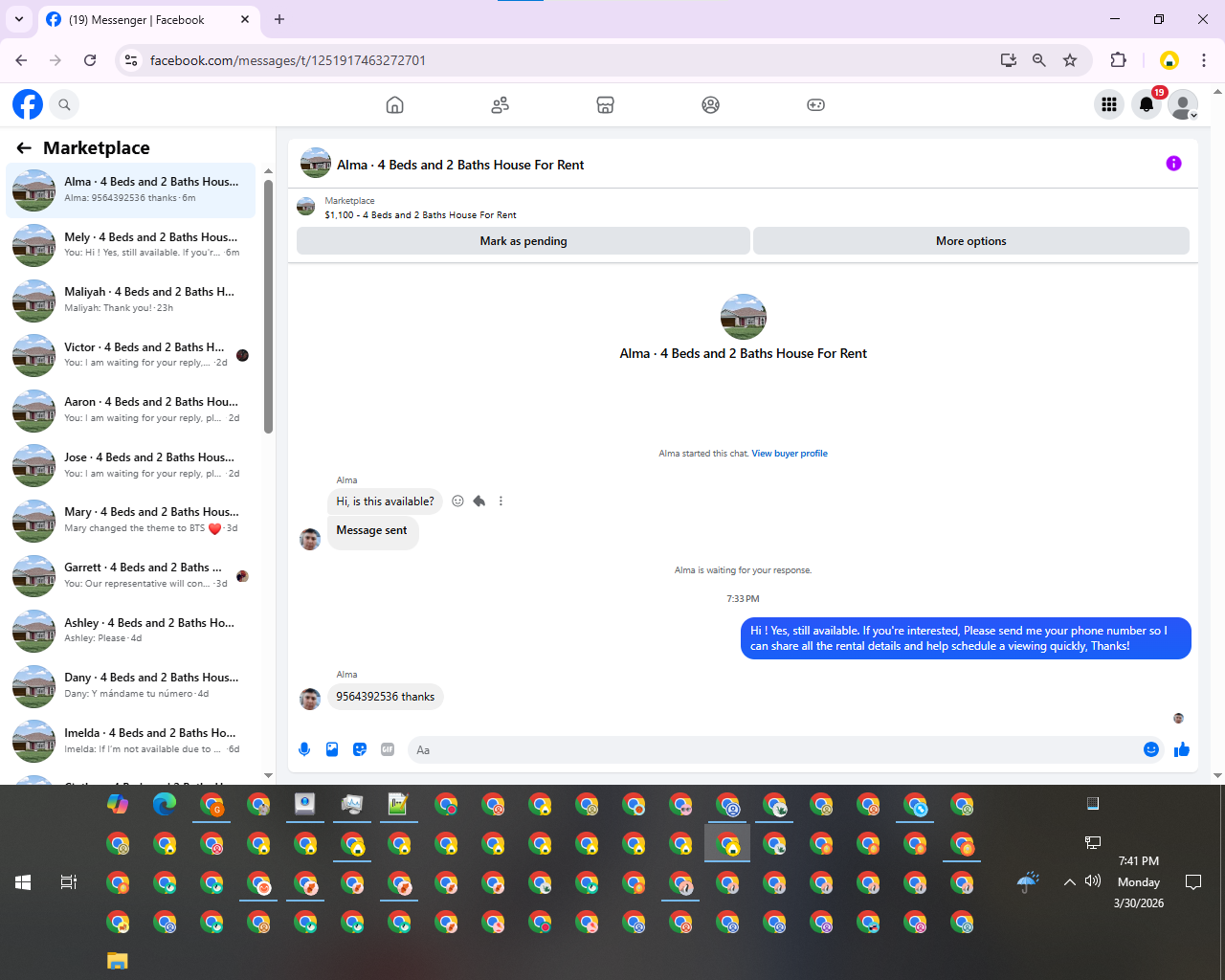Open the volume control in system tray
This screenshot has height=980, width=1225.
[1093, 881]
